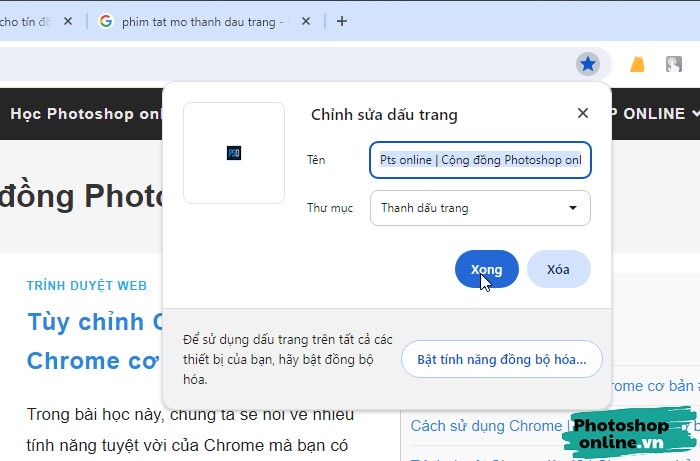Close the 'Chỉnh sửa dấu trang' dialog
700x461 pixels.
tap(583, 113)
